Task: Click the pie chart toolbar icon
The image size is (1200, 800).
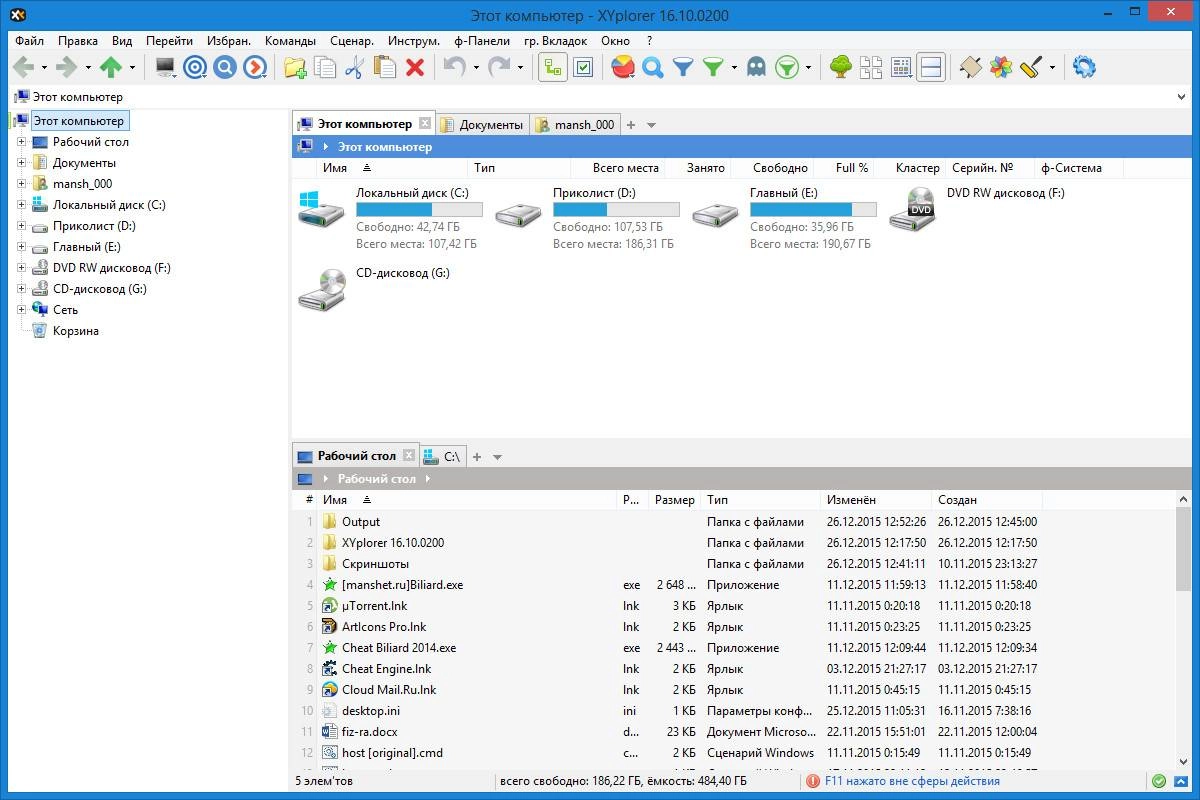Action: (x=623, y=67)
